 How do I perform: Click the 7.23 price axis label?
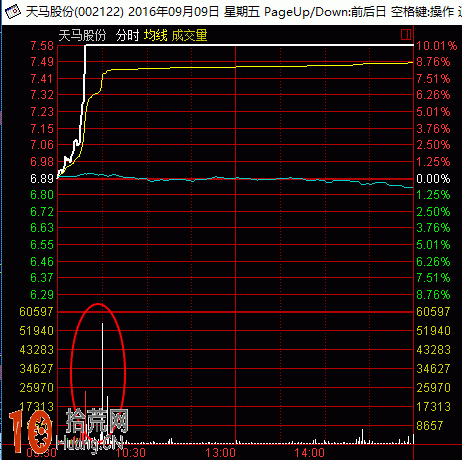click(42, 112)
